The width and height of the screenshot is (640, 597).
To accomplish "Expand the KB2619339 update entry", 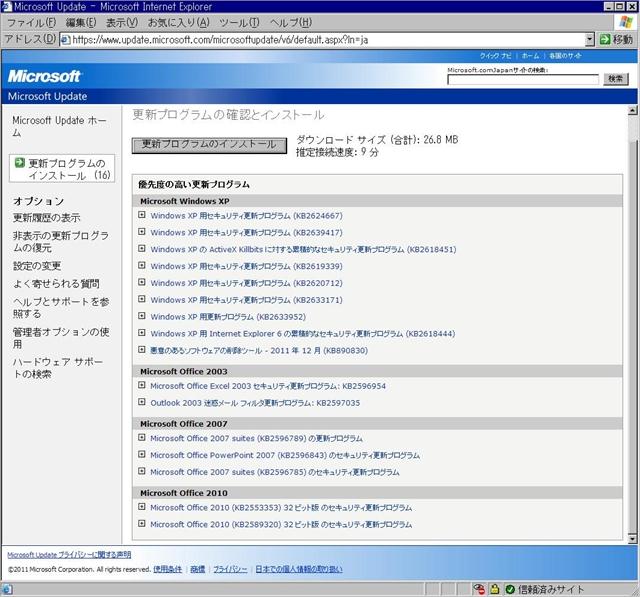I will click(142, 265).
